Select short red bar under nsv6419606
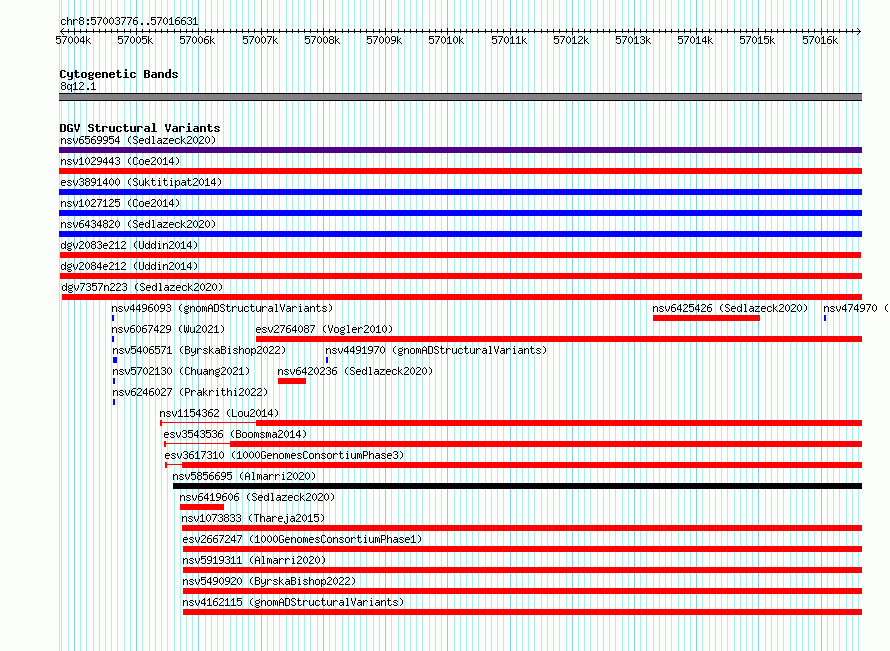 202,507
